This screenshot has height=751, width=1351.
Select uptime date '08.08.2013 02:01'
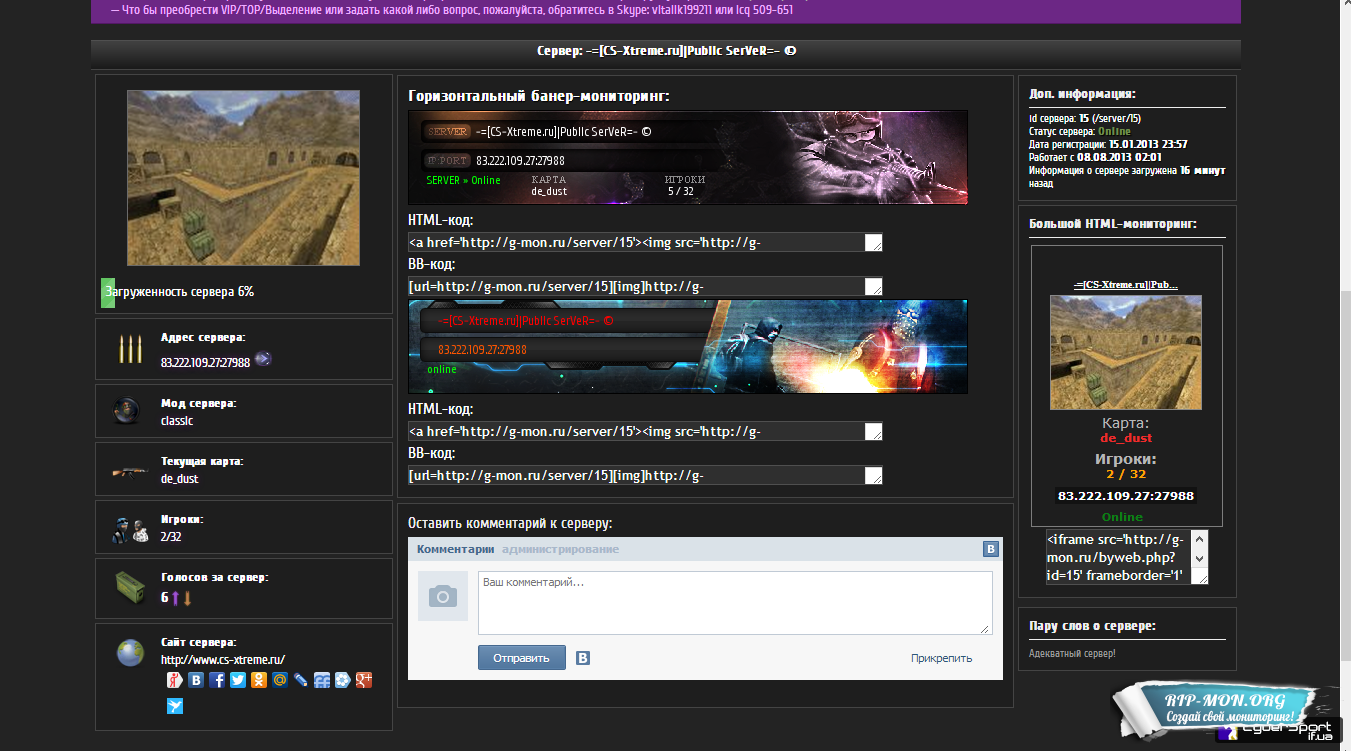[1119, 157]
